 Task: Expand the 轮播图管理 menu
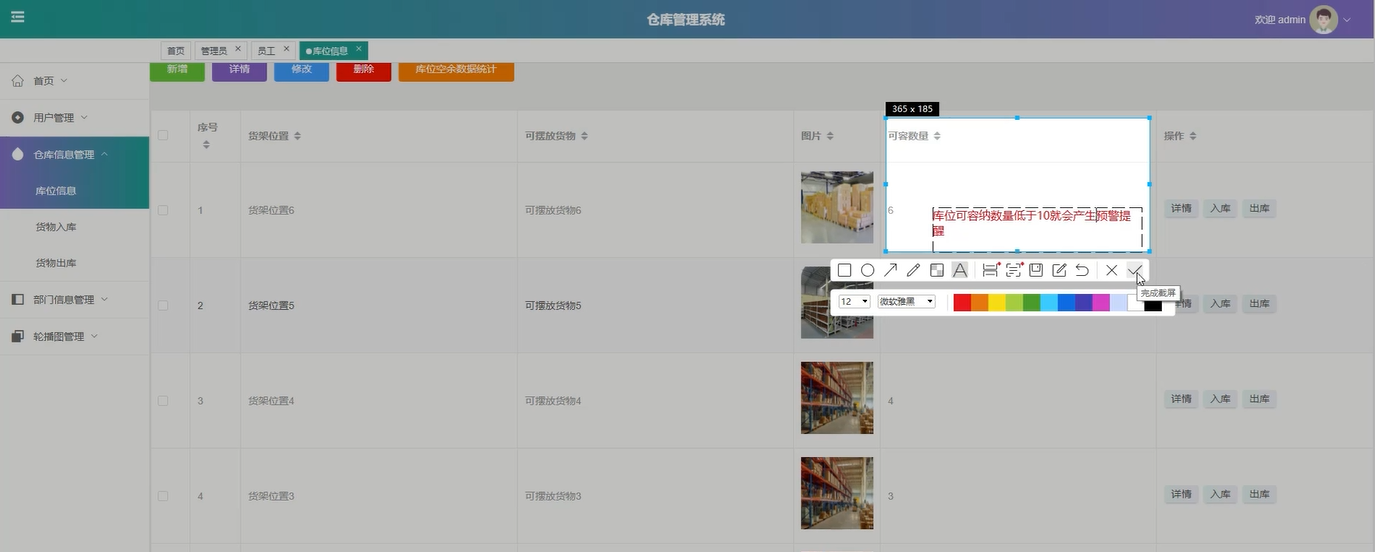point(94,336)
